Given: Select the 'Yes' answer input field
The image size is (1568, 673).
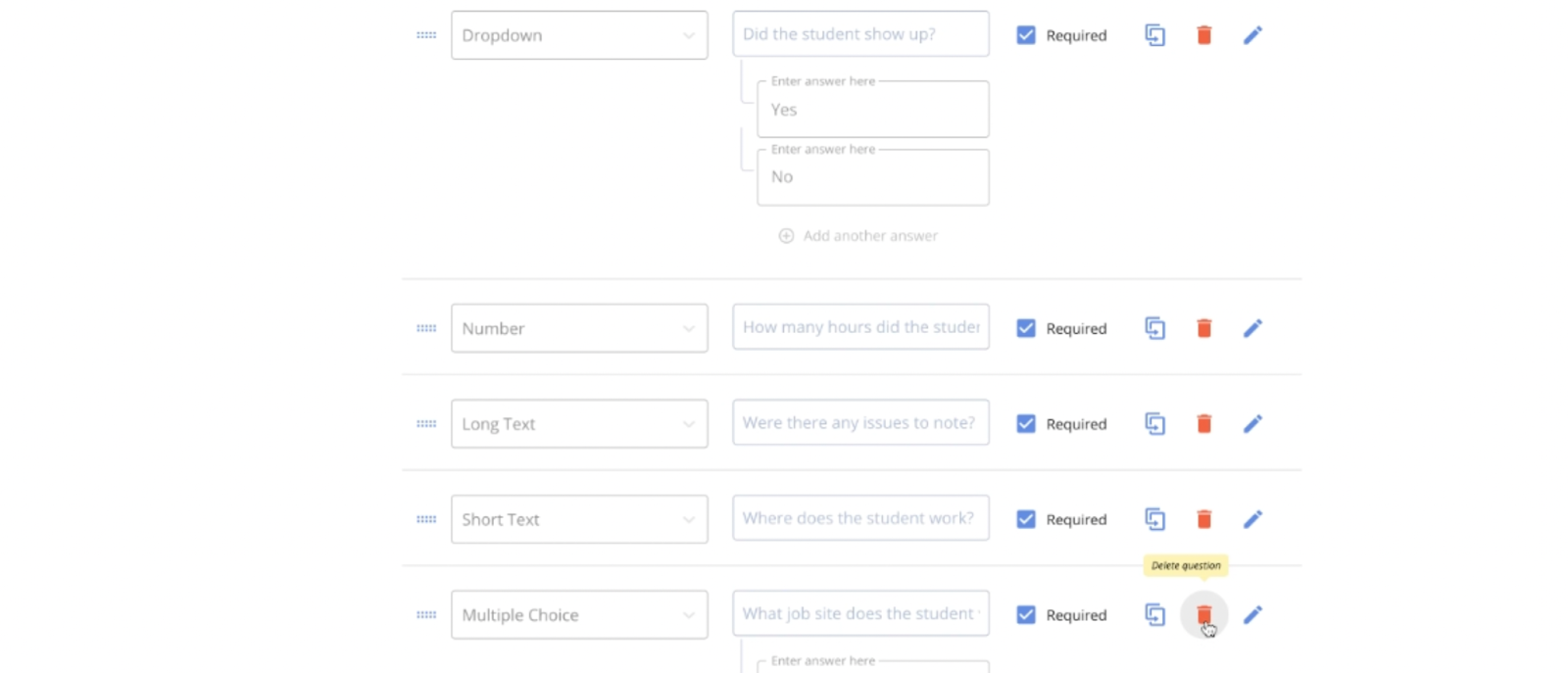Looking at the screenshot, I should [x=873, y=109].
